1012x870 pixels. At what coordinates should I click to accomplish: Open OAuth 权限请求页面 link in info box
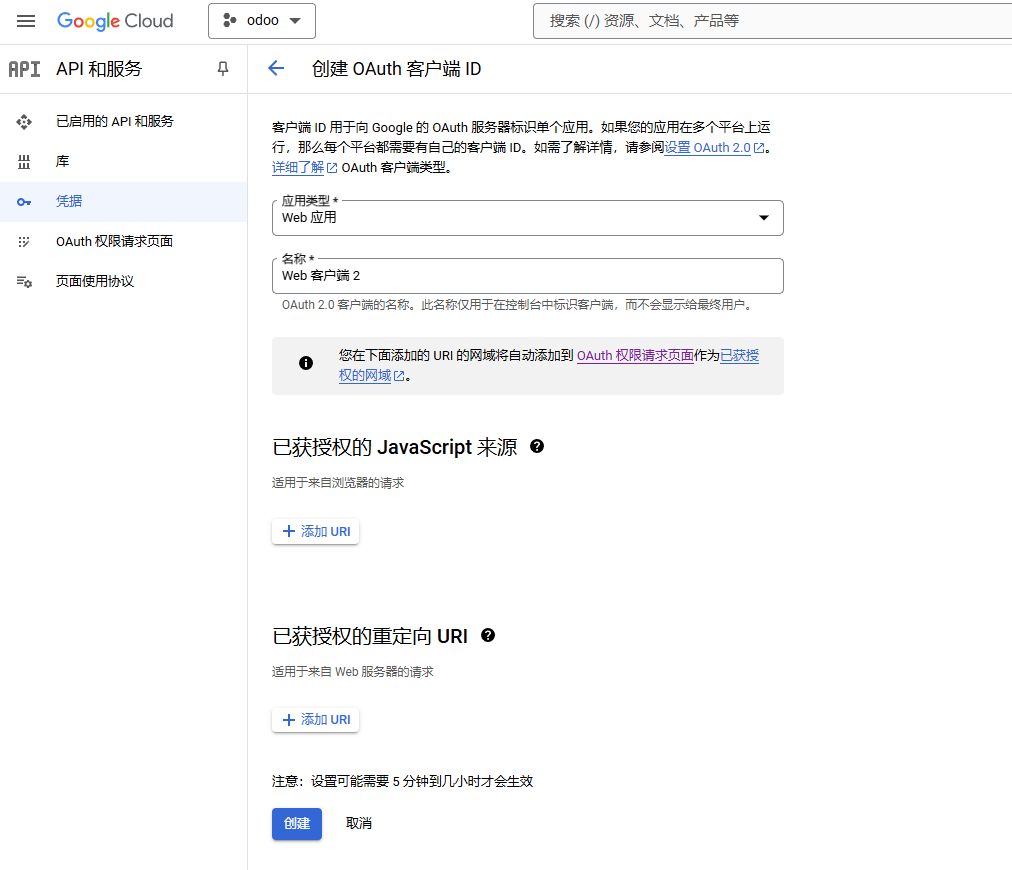635,356
